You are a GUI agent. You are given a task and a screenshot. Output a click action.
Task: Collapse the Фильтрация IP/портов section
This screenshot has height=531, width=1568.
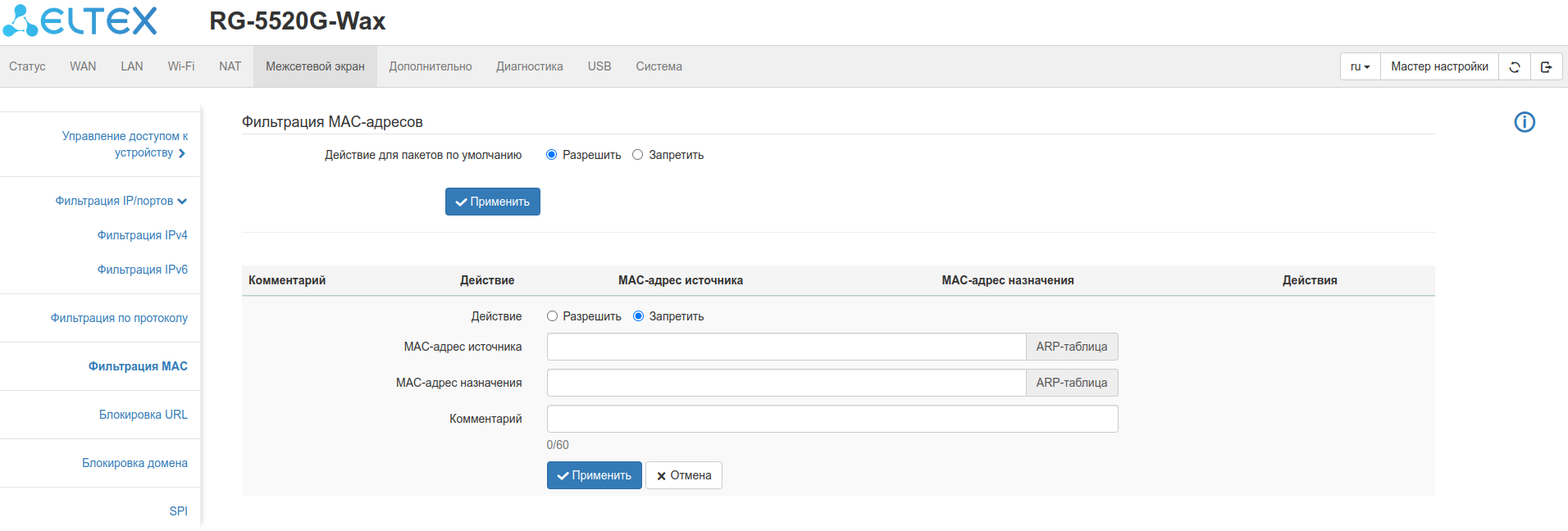point(121,201)
